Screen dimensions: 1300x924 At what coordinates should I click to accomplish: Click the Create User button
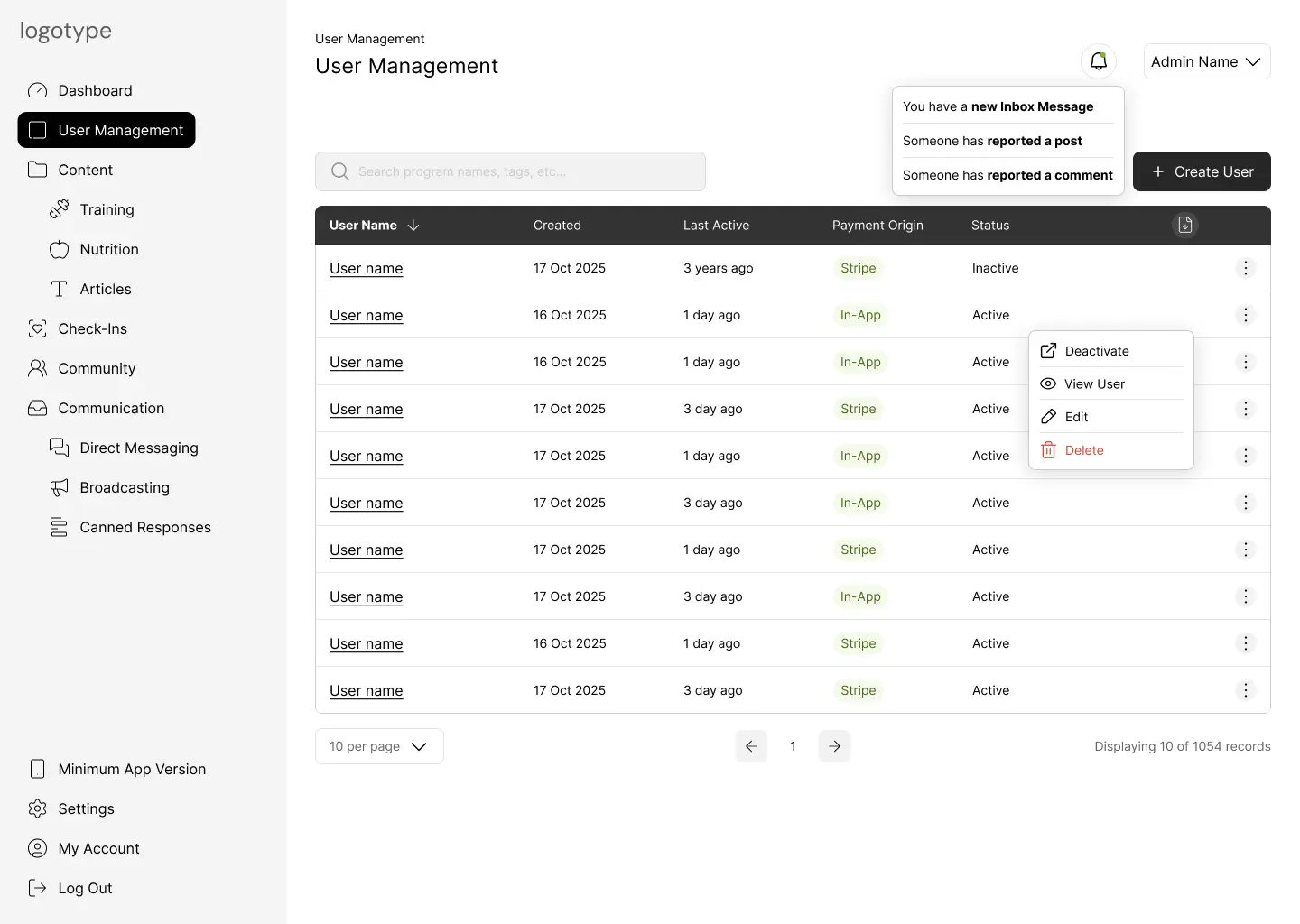tap(1202, 171)
